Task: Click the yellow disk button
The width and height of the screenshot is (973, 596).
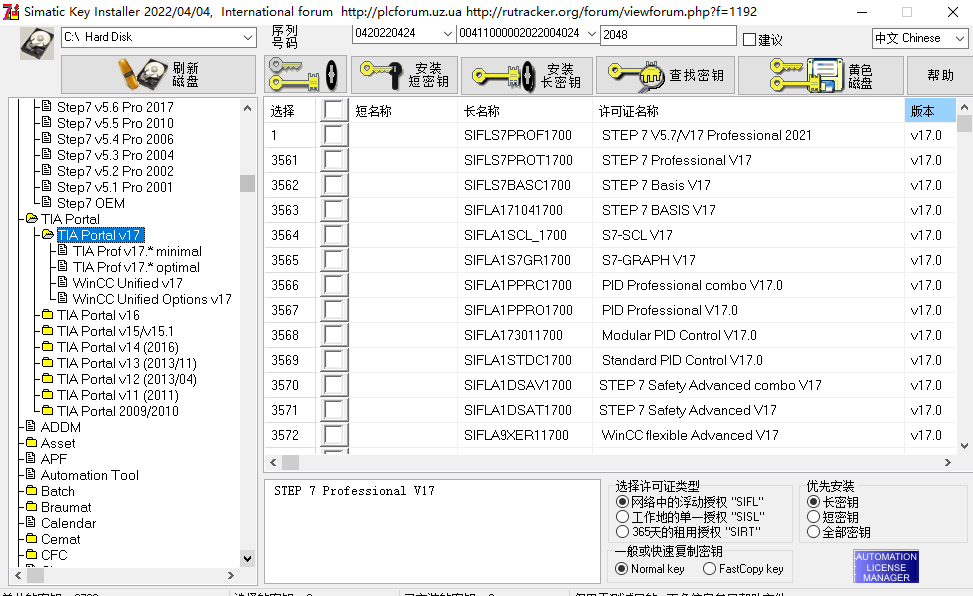Action: click(x=820, y=75)
